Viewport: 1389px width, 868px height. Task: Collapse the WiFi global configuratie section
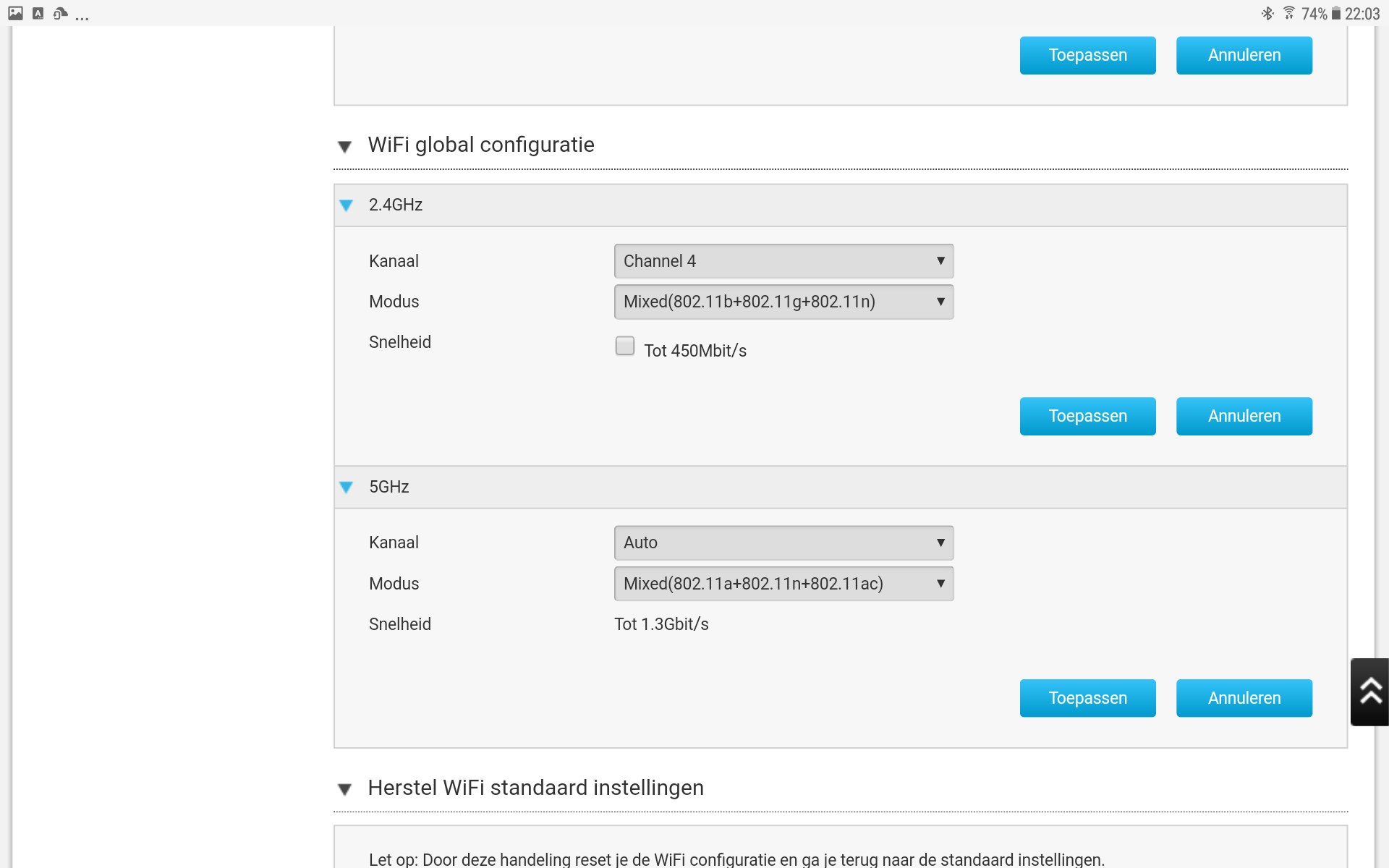344,147
